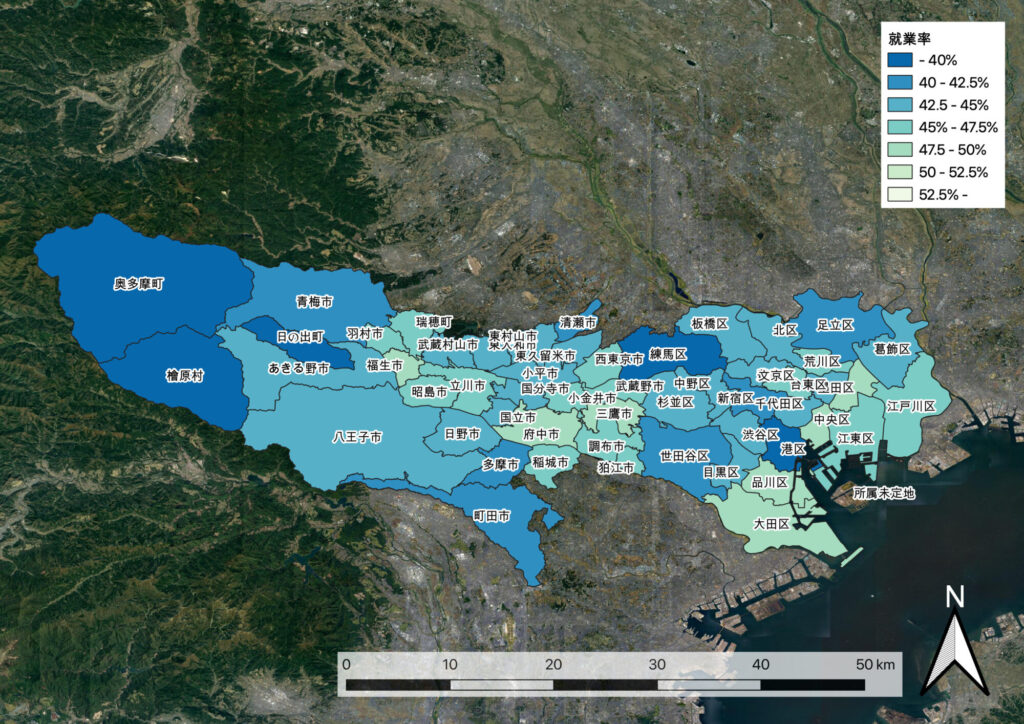Pick the '45% - 47.5%' legend swatch
Viewport: 1024px width, 724px height.
[902, 127]
